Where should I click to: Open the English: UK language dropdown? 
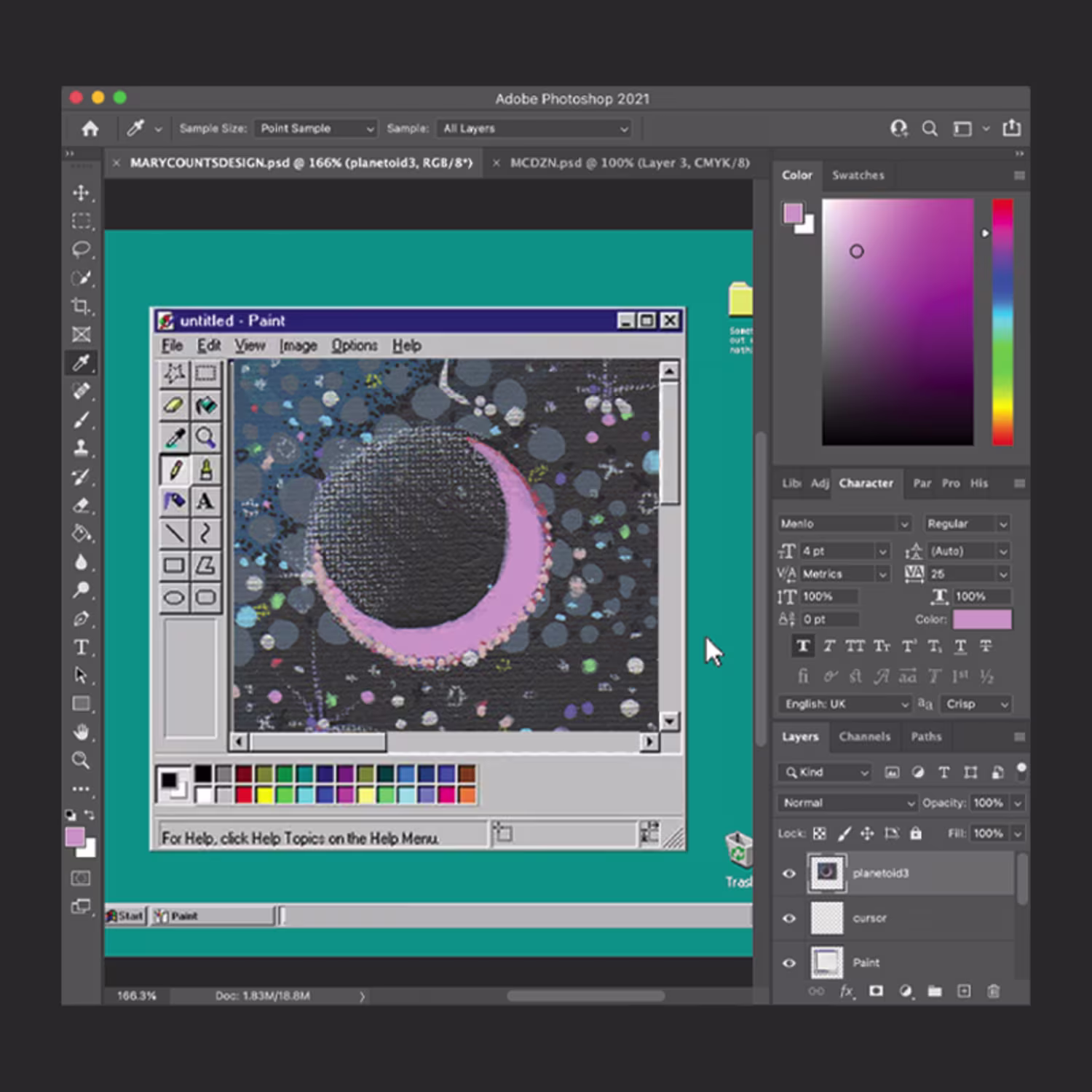846,704
